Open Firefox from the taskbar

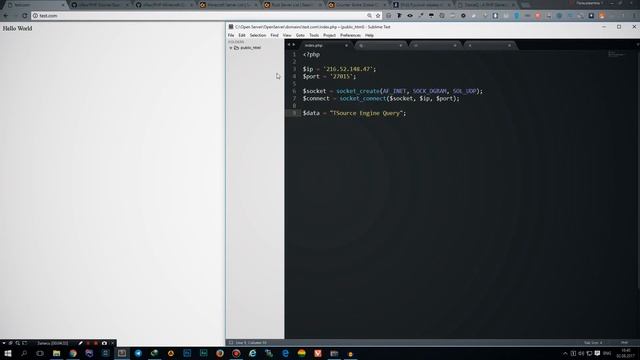point(220,353)
